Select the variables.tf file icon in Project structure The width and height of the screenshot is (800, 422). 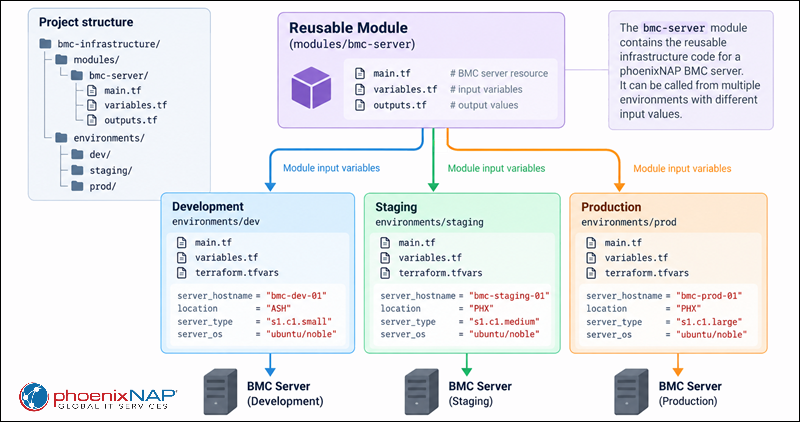point(92,105)
